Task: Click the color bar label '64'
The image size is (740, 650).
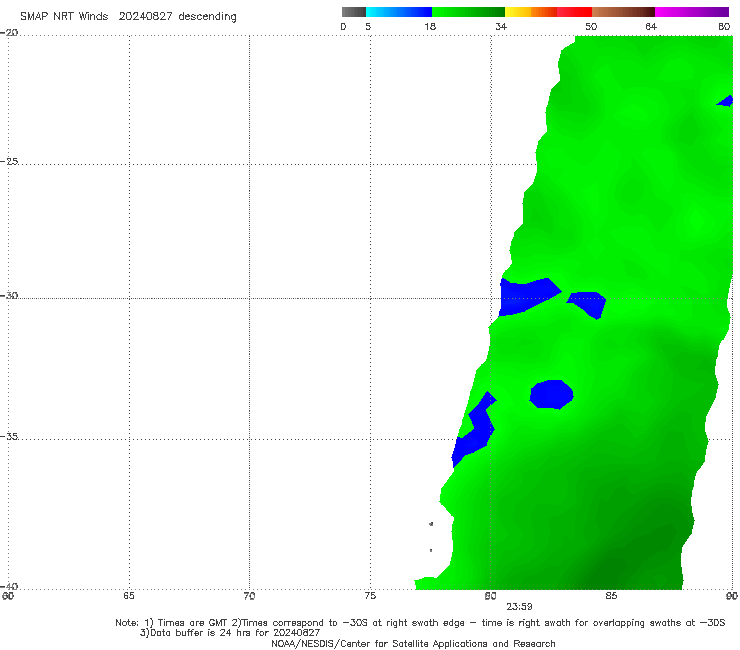Action: coord(651,26)
